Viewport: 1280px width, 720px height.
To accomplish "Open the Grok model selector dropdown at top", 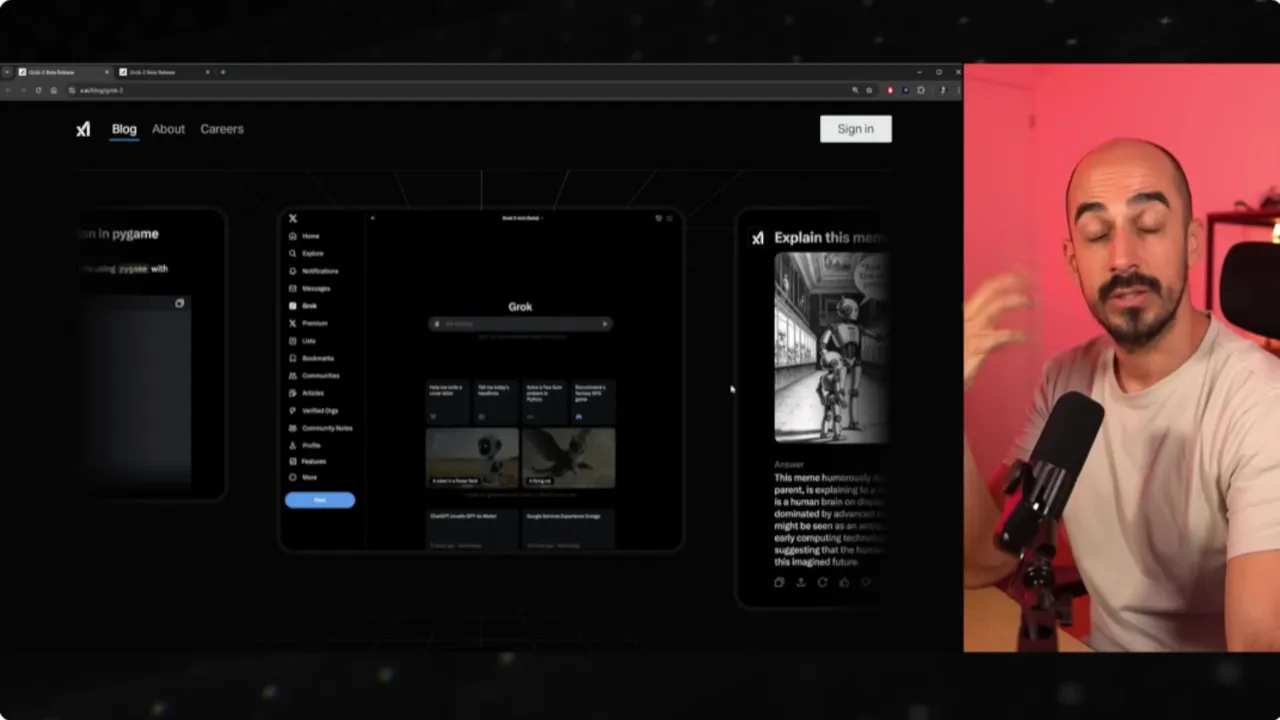I will 521,217.
